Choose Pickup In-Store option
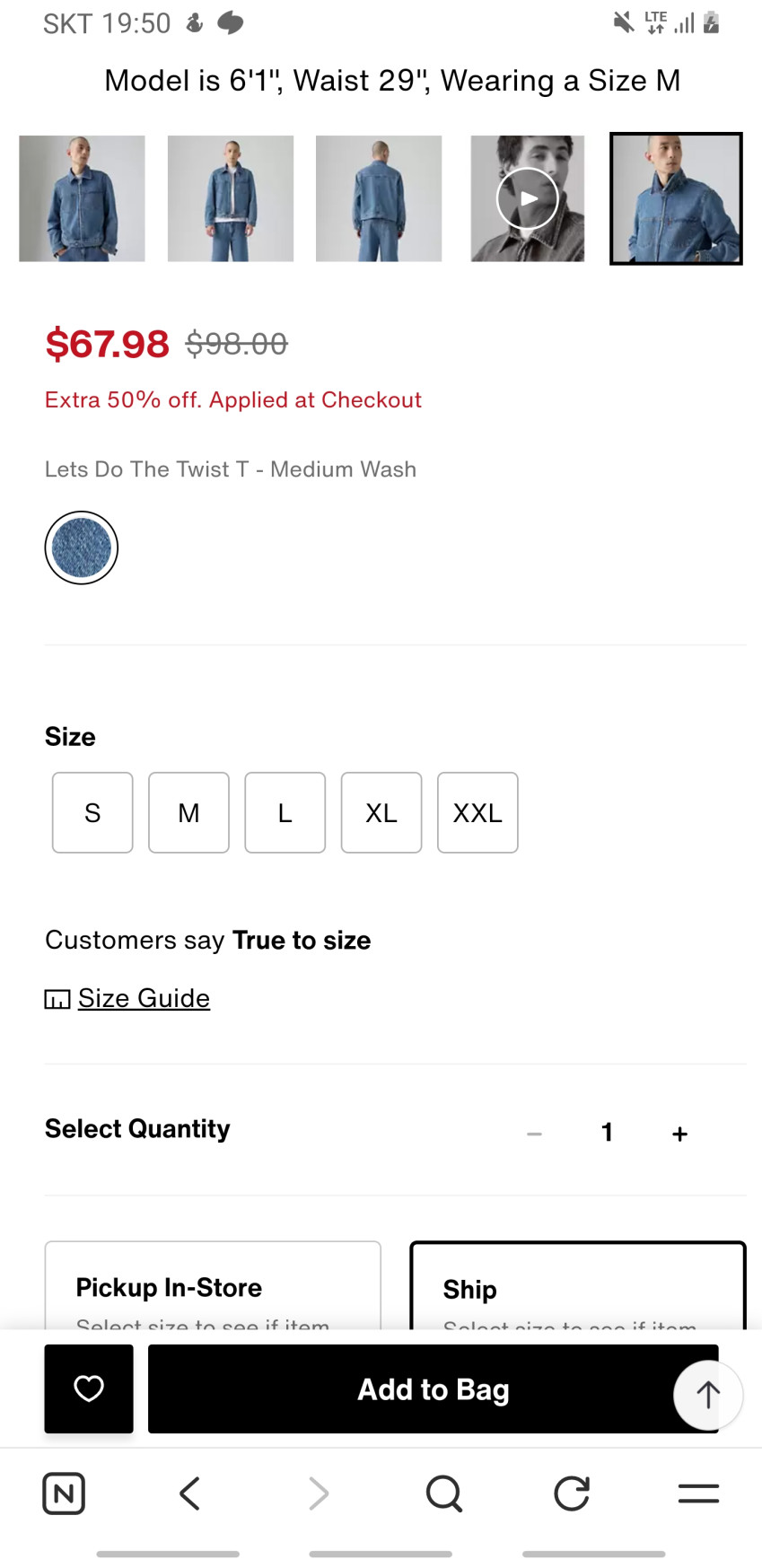 pos(213,1287)
